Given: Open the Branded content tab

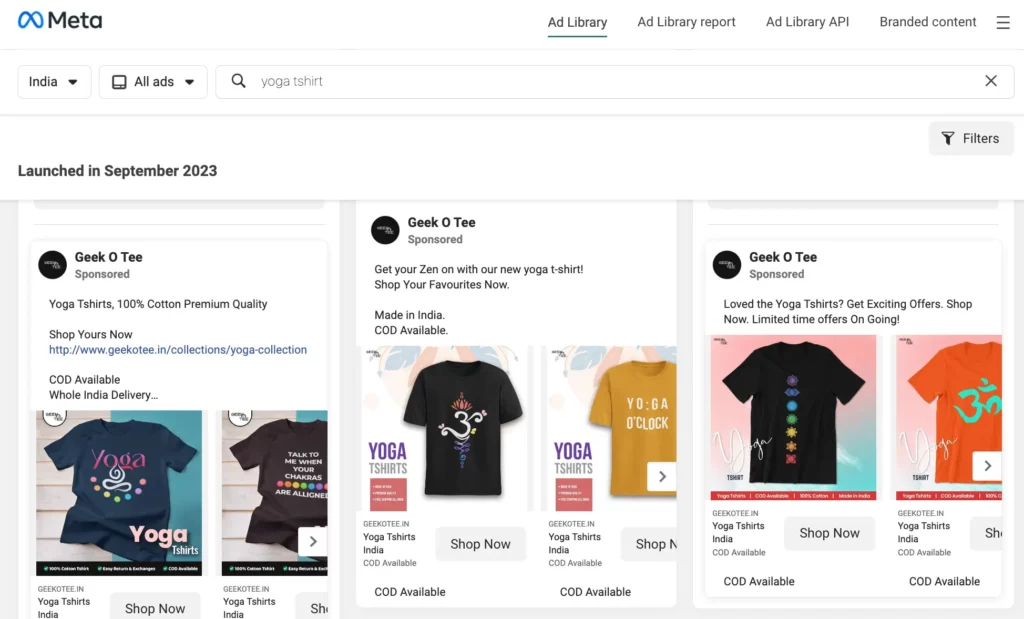Looking at the screenshot, I should coord(927,22).
